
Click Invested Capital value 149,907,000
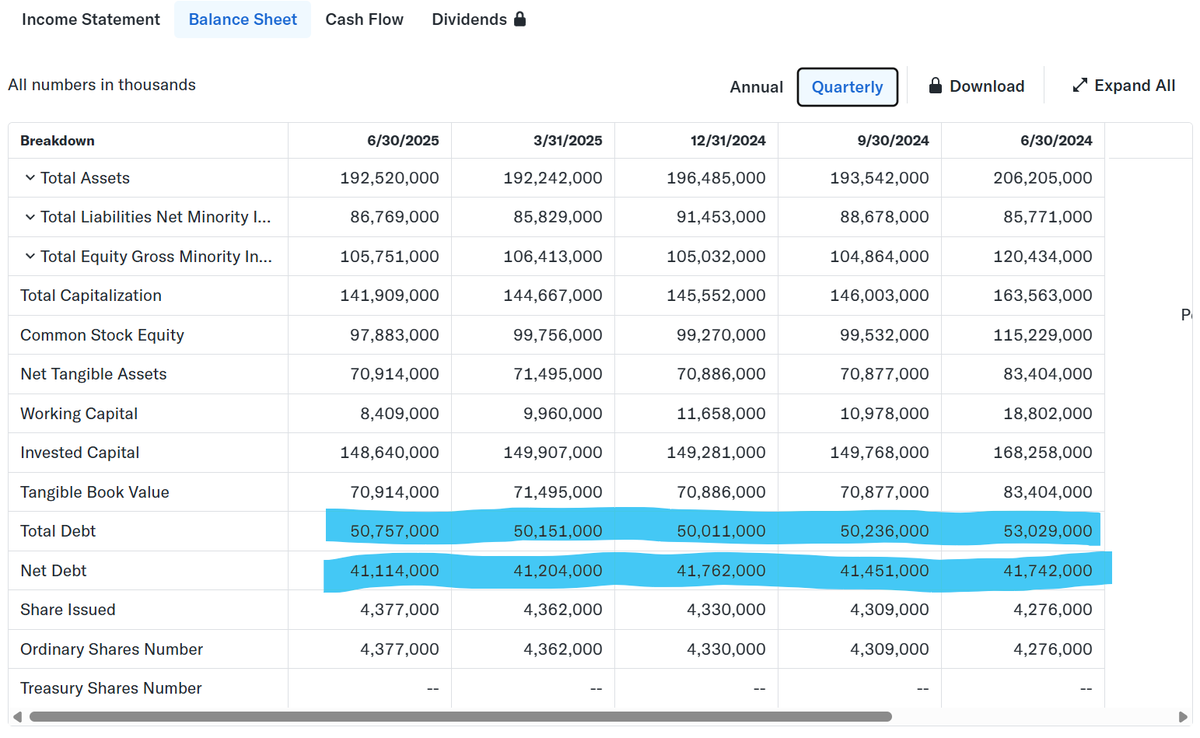(553, 453)
